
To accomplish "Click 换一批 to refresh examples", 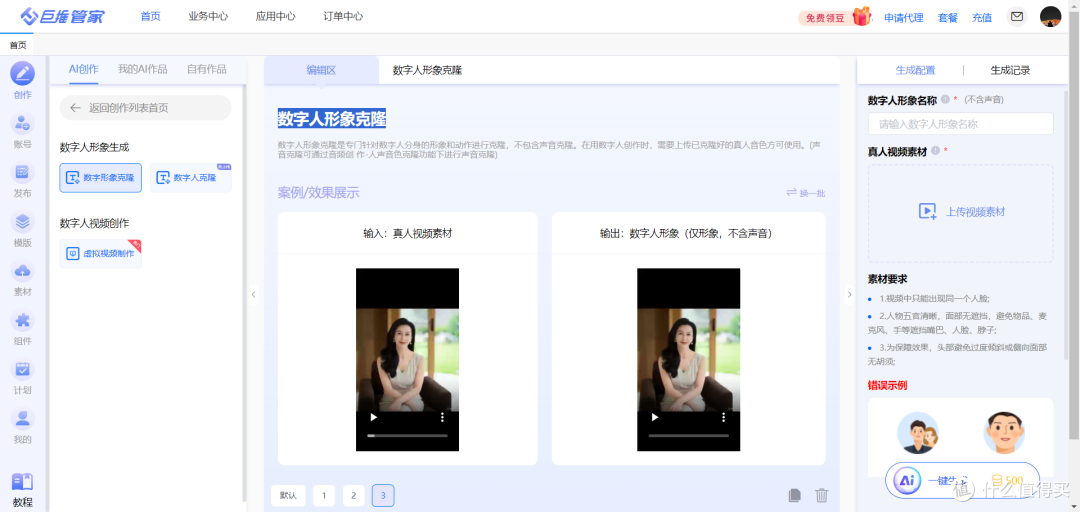I will pos(805,193).
